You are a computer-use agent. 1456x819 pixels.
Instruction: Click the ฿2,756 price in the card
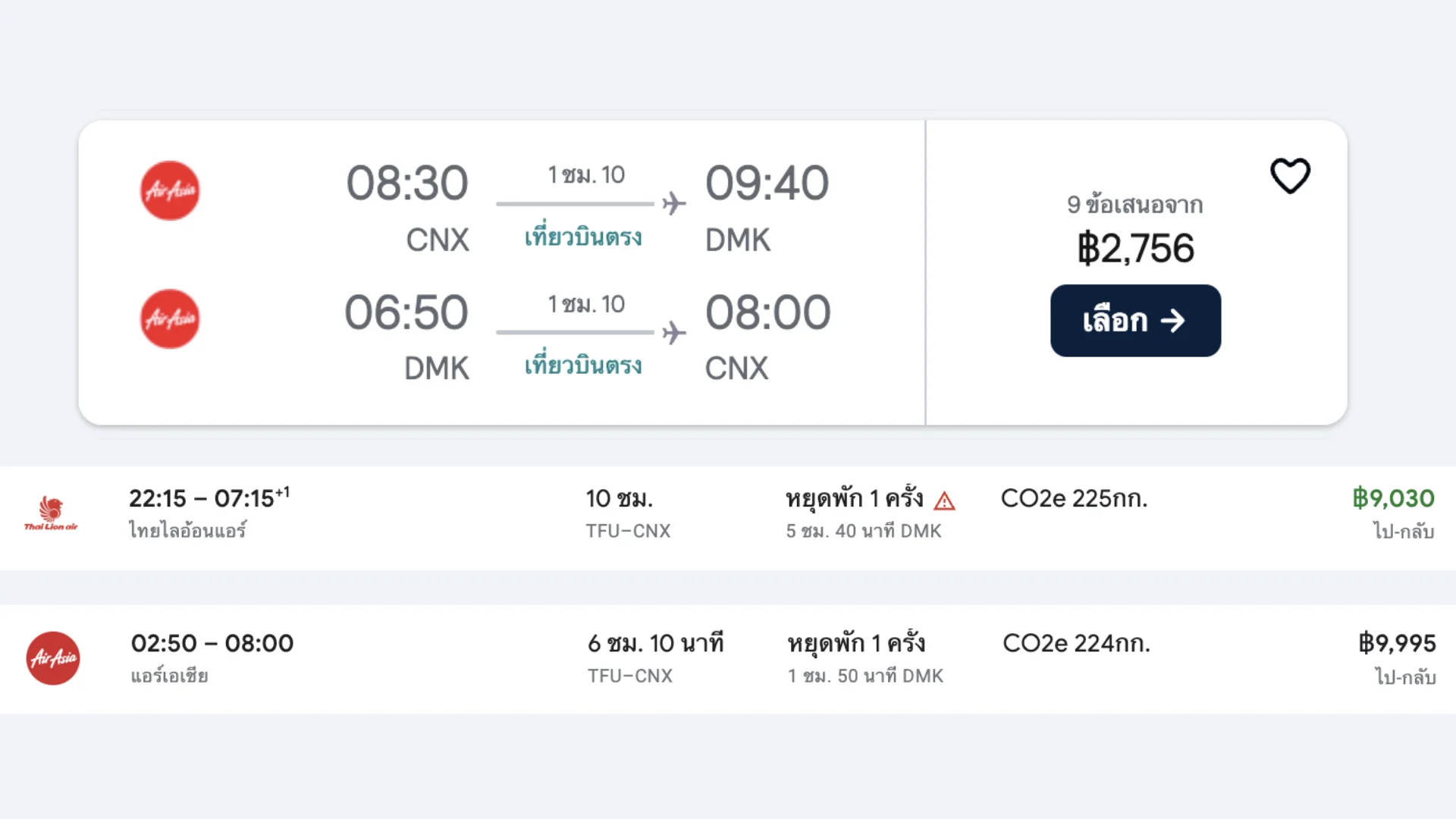1135,249
